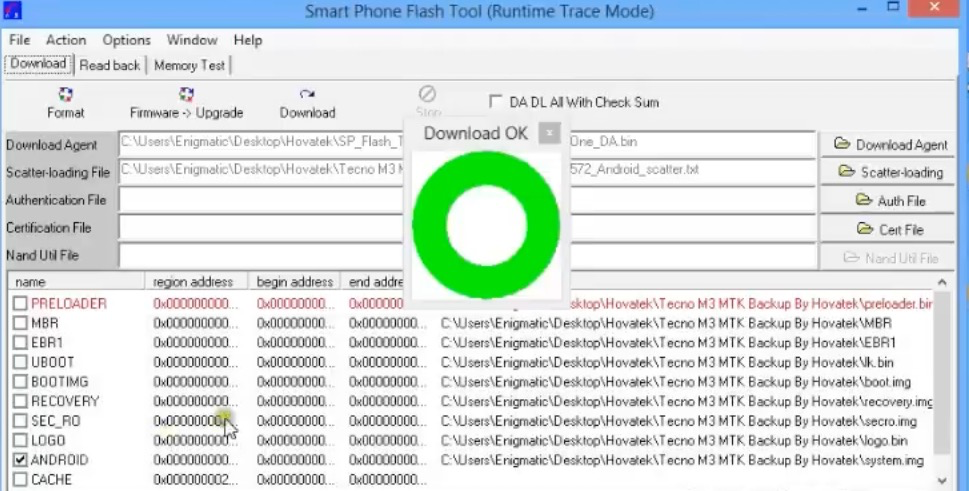The width and height of the screenshot is (969, 491).
Task: Click the Certification File input field
Action: click(467, 227)
